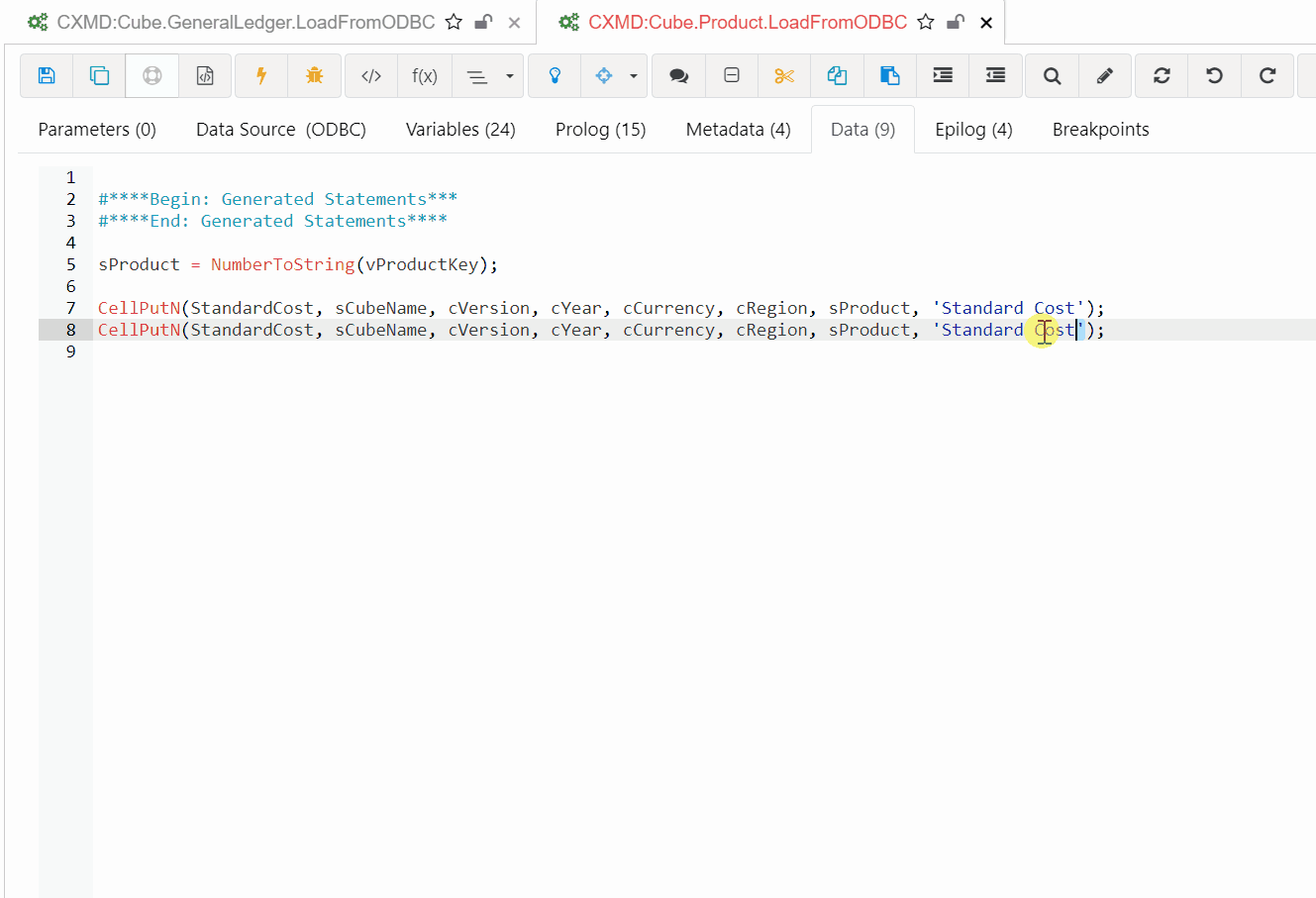Click the copy documents icon

click(x=837, y=75)
